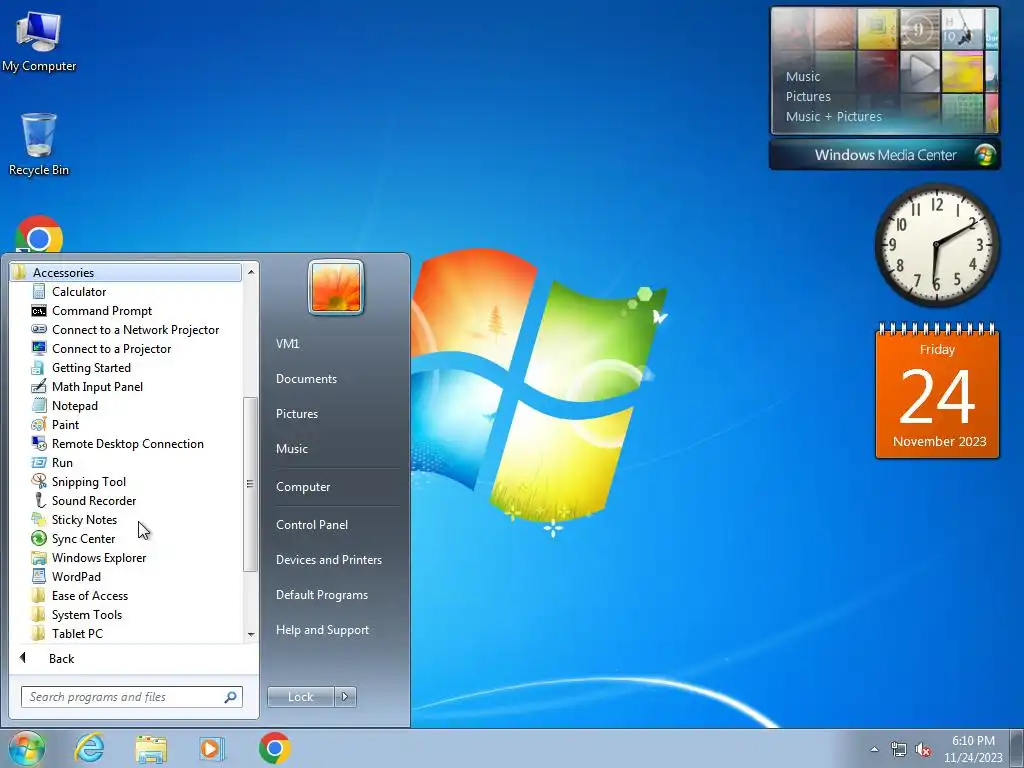Screen dimensions: 1024x768
Task: Select My Computer desktop icon
Action: pyautogui.click(x=39, y=41)
